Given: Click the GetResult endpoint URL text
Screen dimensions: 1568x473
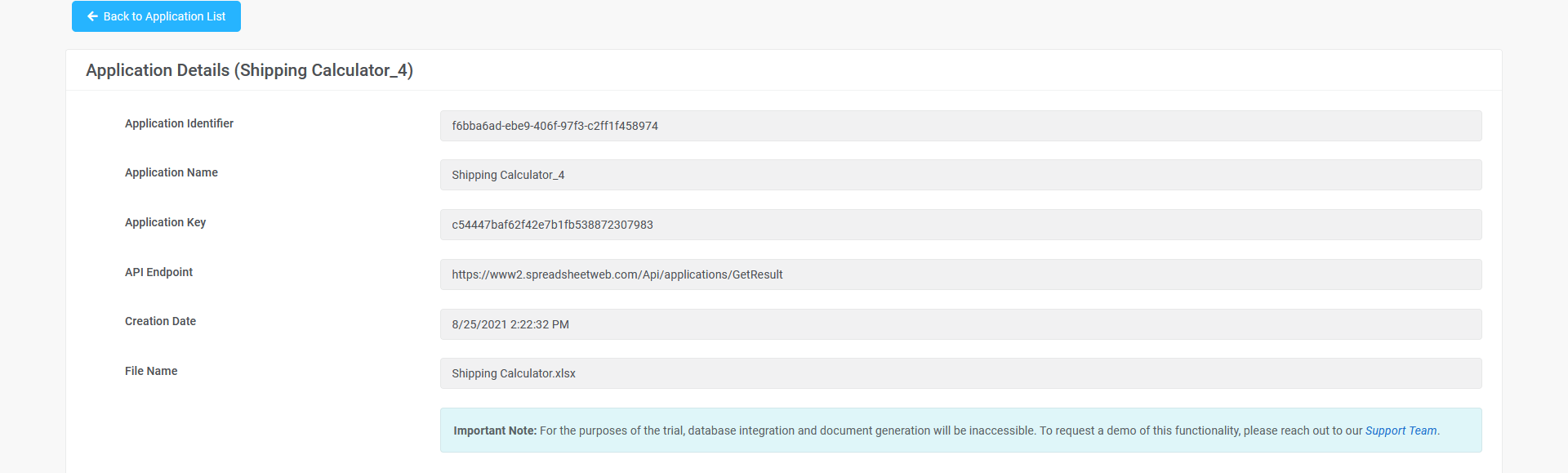Looking at the screenshot, I should [x=617, y=274].
